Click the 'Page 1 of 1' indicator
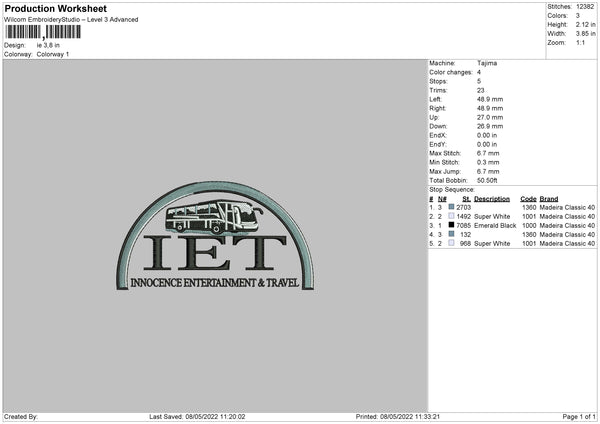 579,416
